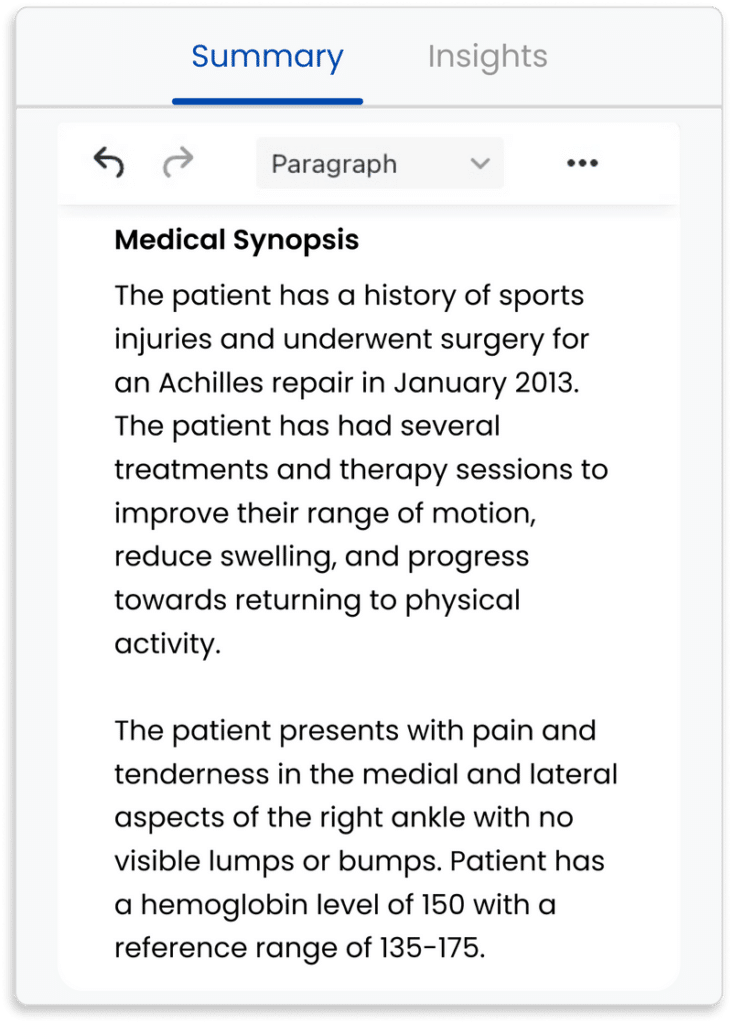732x1024 pixels.
Task: Undo the last edit
Action: (109, 163)
